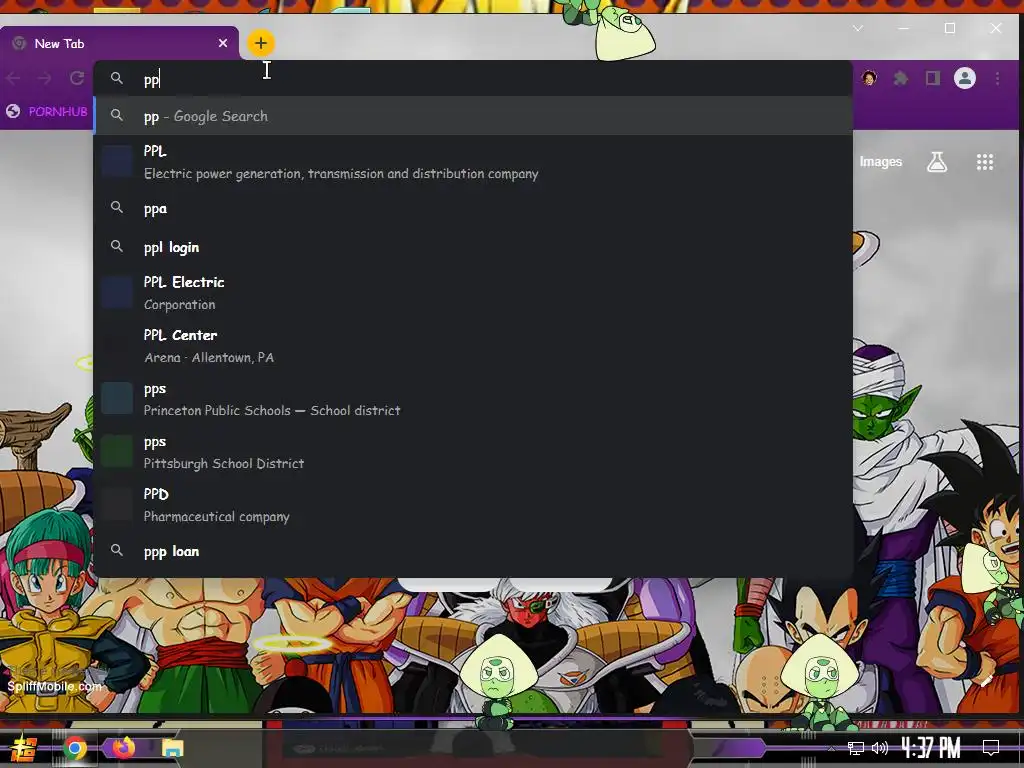Click the customize page pencil icon
Image resolution: width=1024 pixels, height=768 pixels.
click(986, 680)
